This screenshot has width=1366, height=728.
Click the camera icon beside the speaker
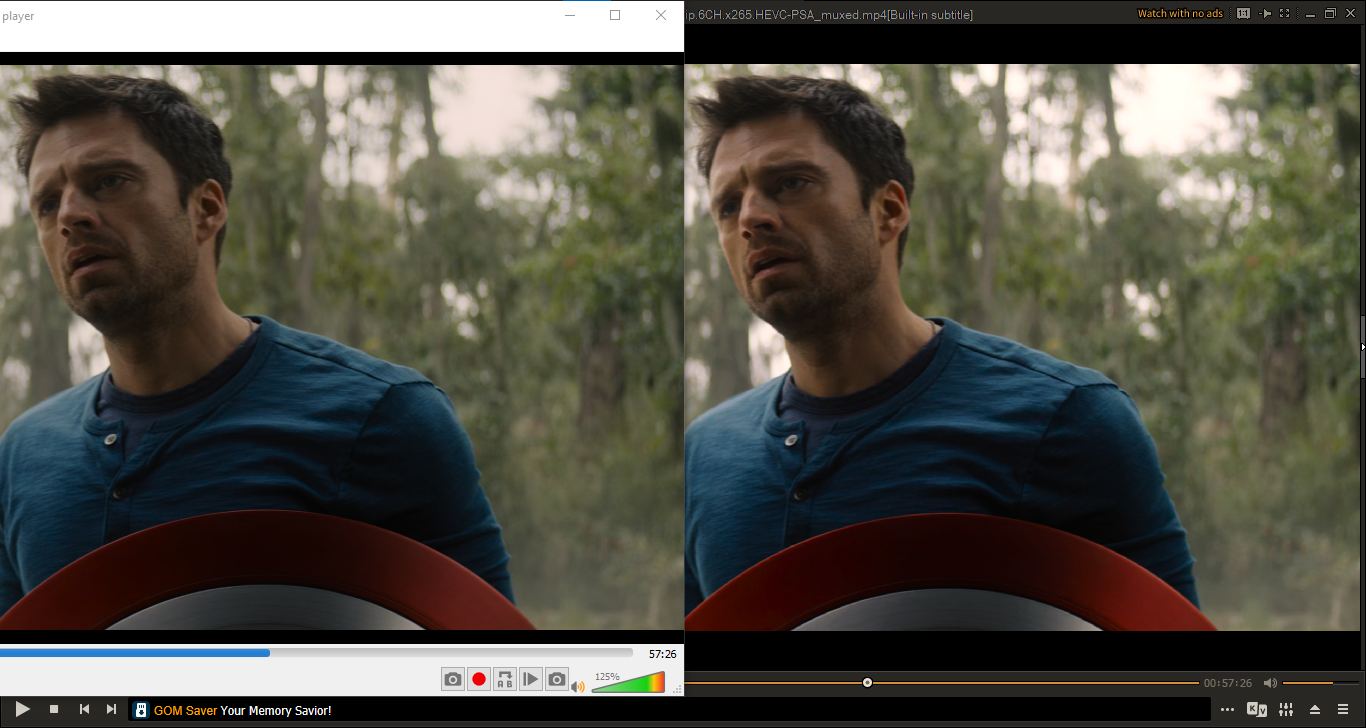[x=557, y=680]
